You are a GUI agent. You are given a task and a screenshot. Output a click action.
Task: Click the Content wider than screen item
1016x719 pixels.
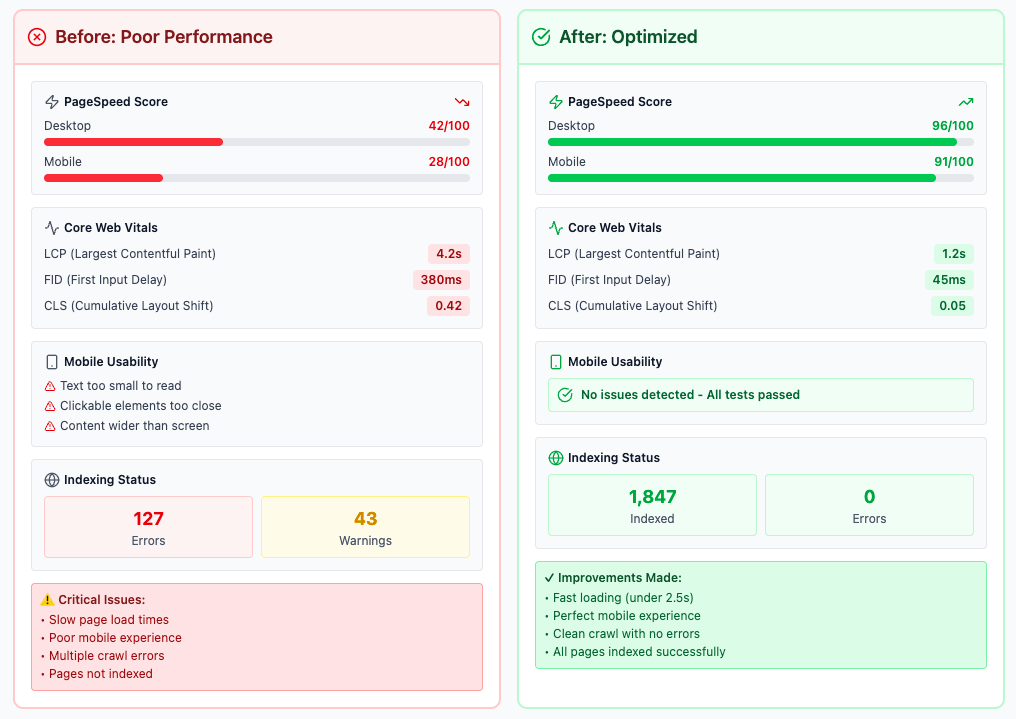click(135, 426)
